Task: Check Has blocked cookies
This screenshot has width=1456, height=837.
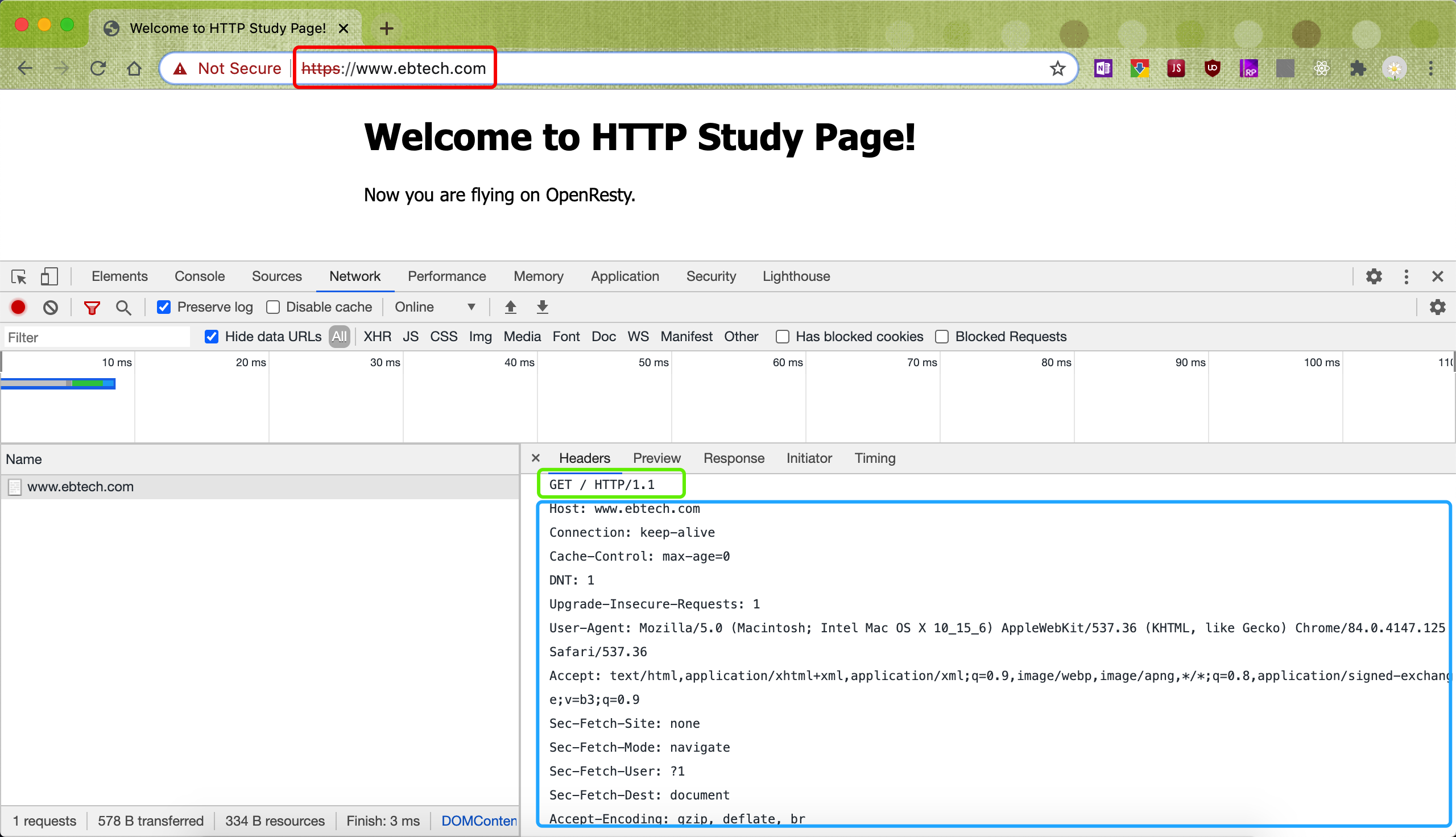Action: (783, 337)
